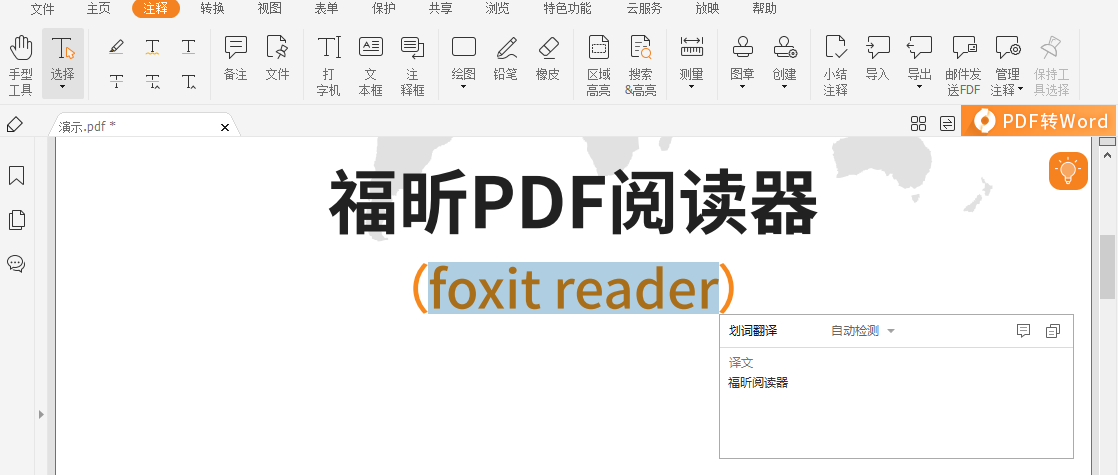Screen dimensions: 1118x475
Task: Click the highlighter pen annotation icon
Action: pos(116,47)
